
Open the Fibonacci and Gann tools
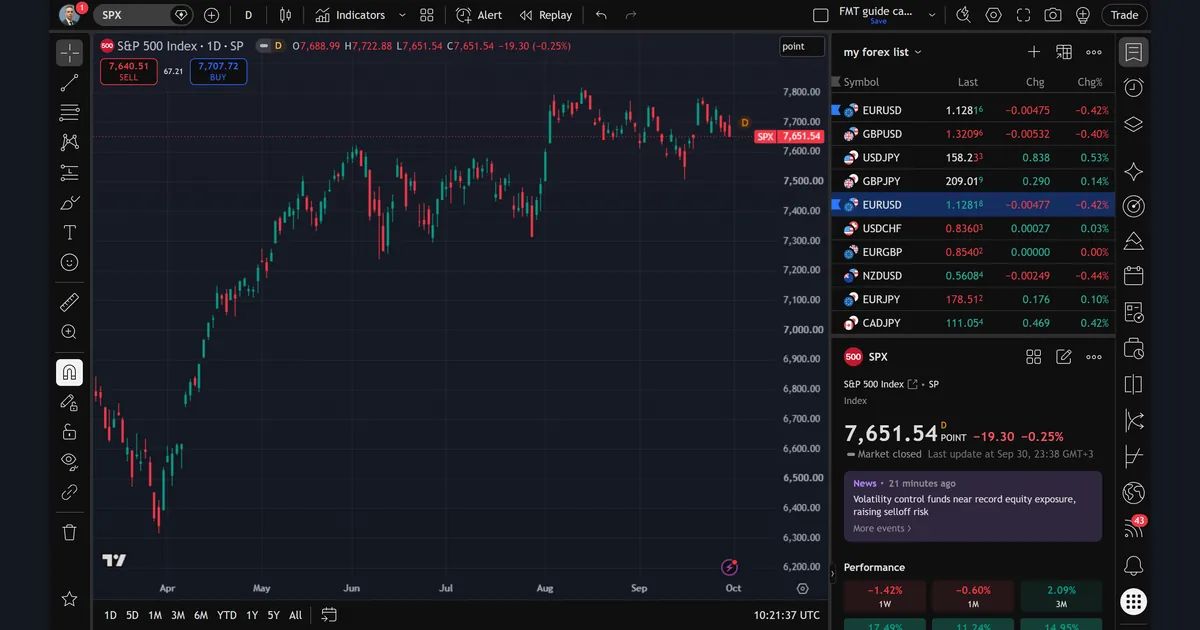tap(69, 113)
